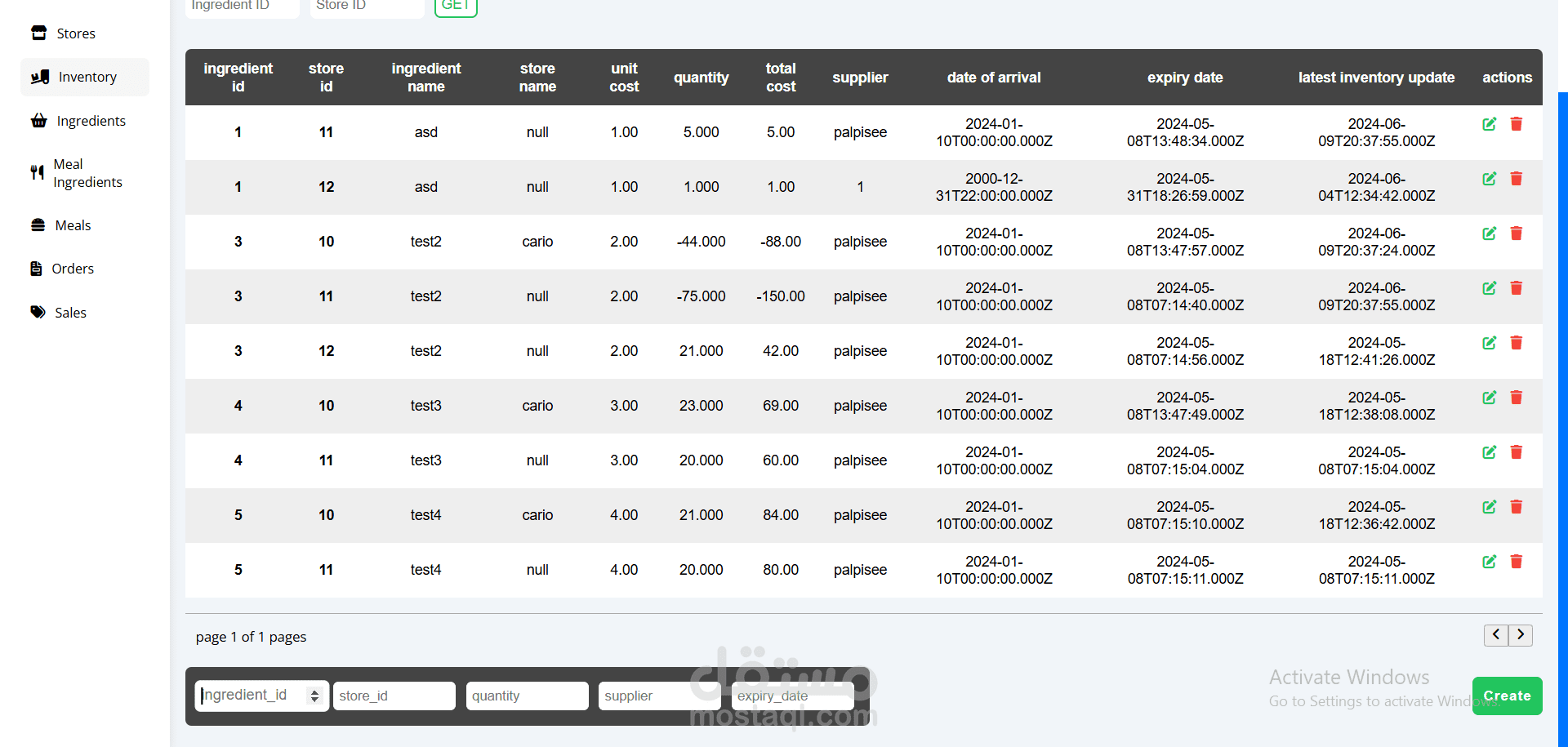
Task: Go to the next page arrow
Action: click(x=1521, y=634)
